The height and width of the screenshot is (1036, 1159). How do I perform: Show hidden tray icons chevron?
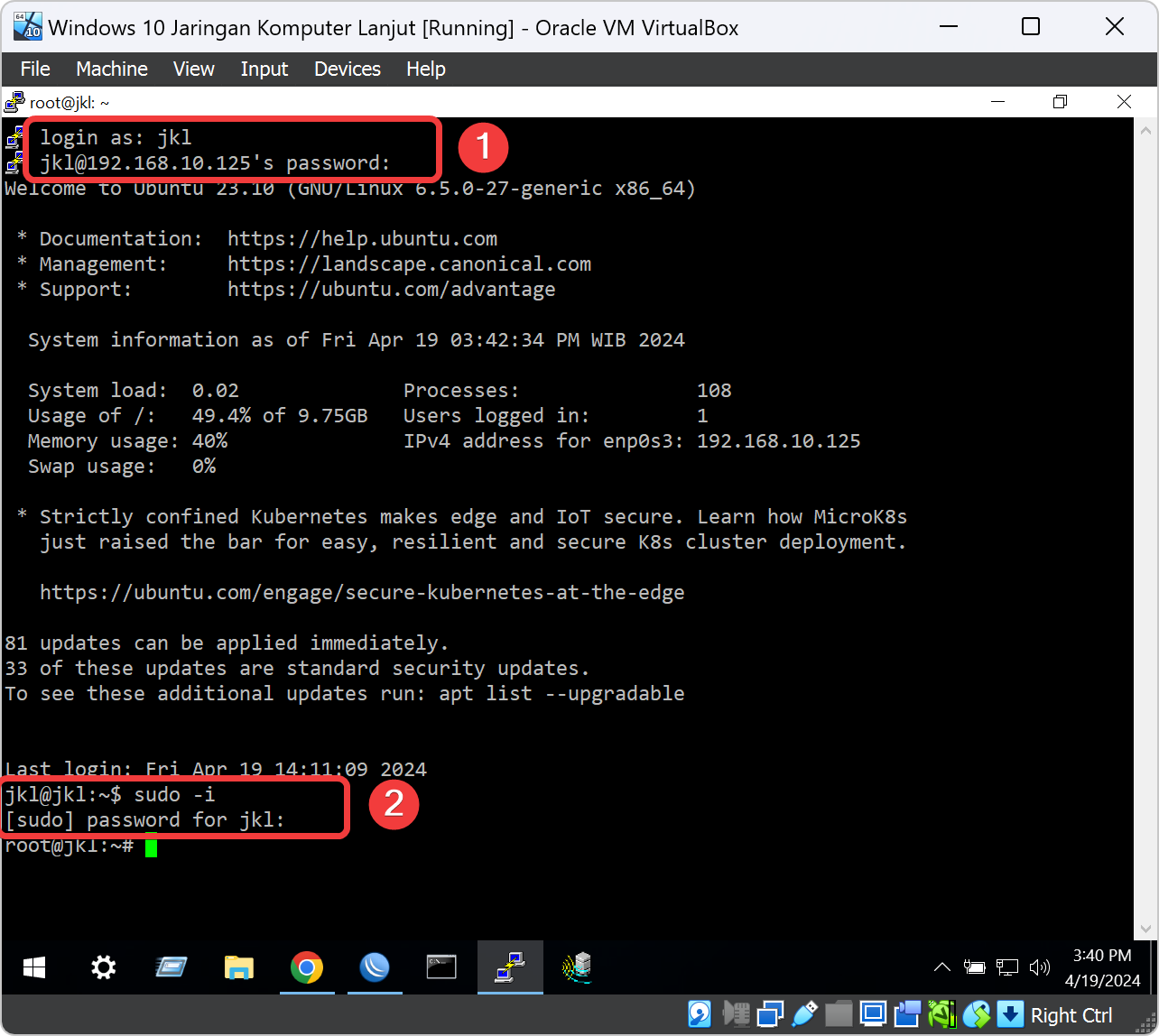tap(941, 967)
